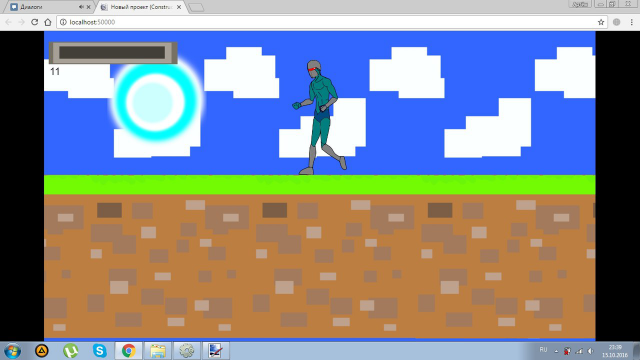
Task: Close the Новый проект tab
Action: pyautogui.click(x=179, y=7)
